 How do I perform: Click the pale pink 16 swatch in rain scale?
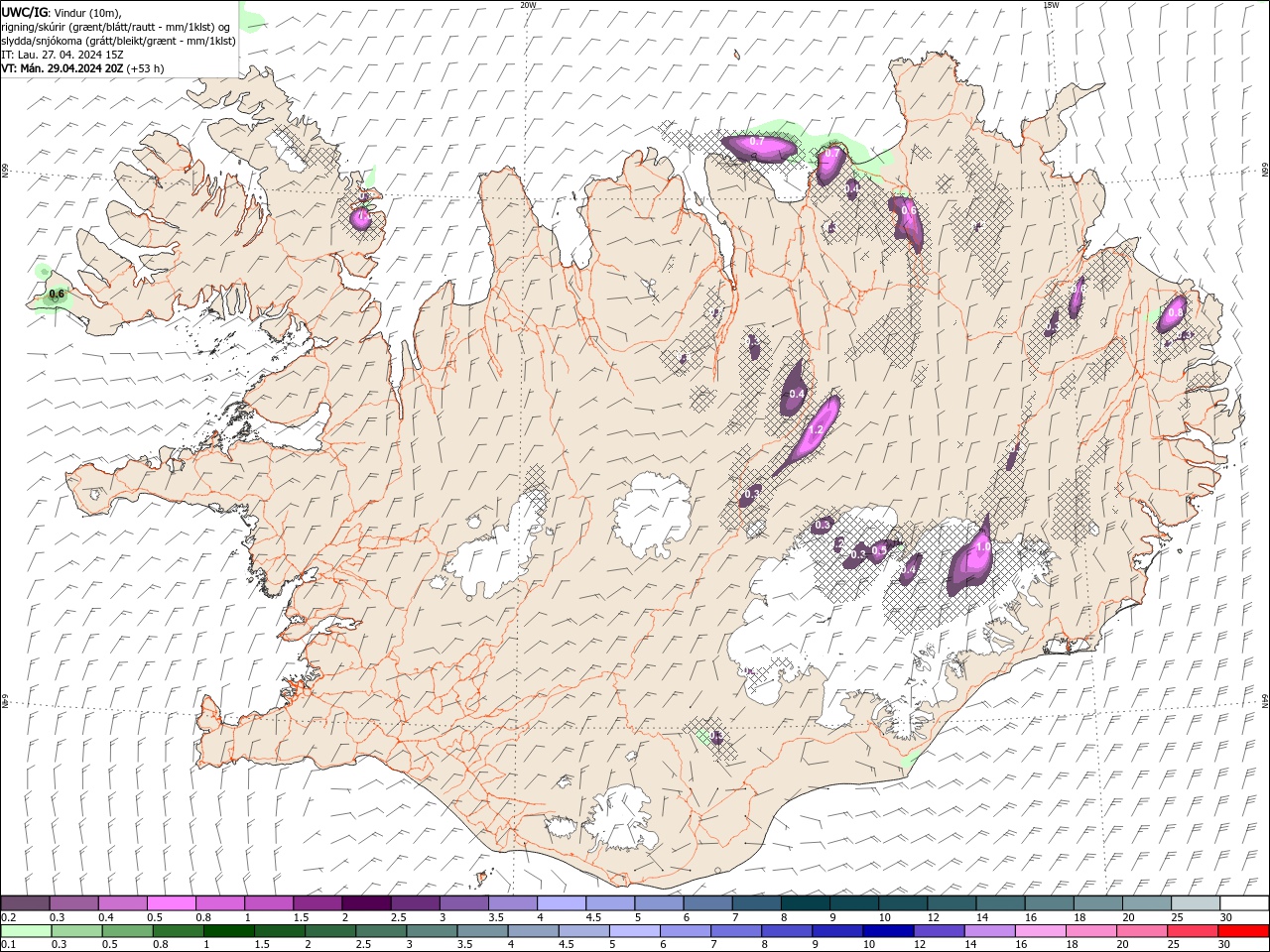[1040, 931]
